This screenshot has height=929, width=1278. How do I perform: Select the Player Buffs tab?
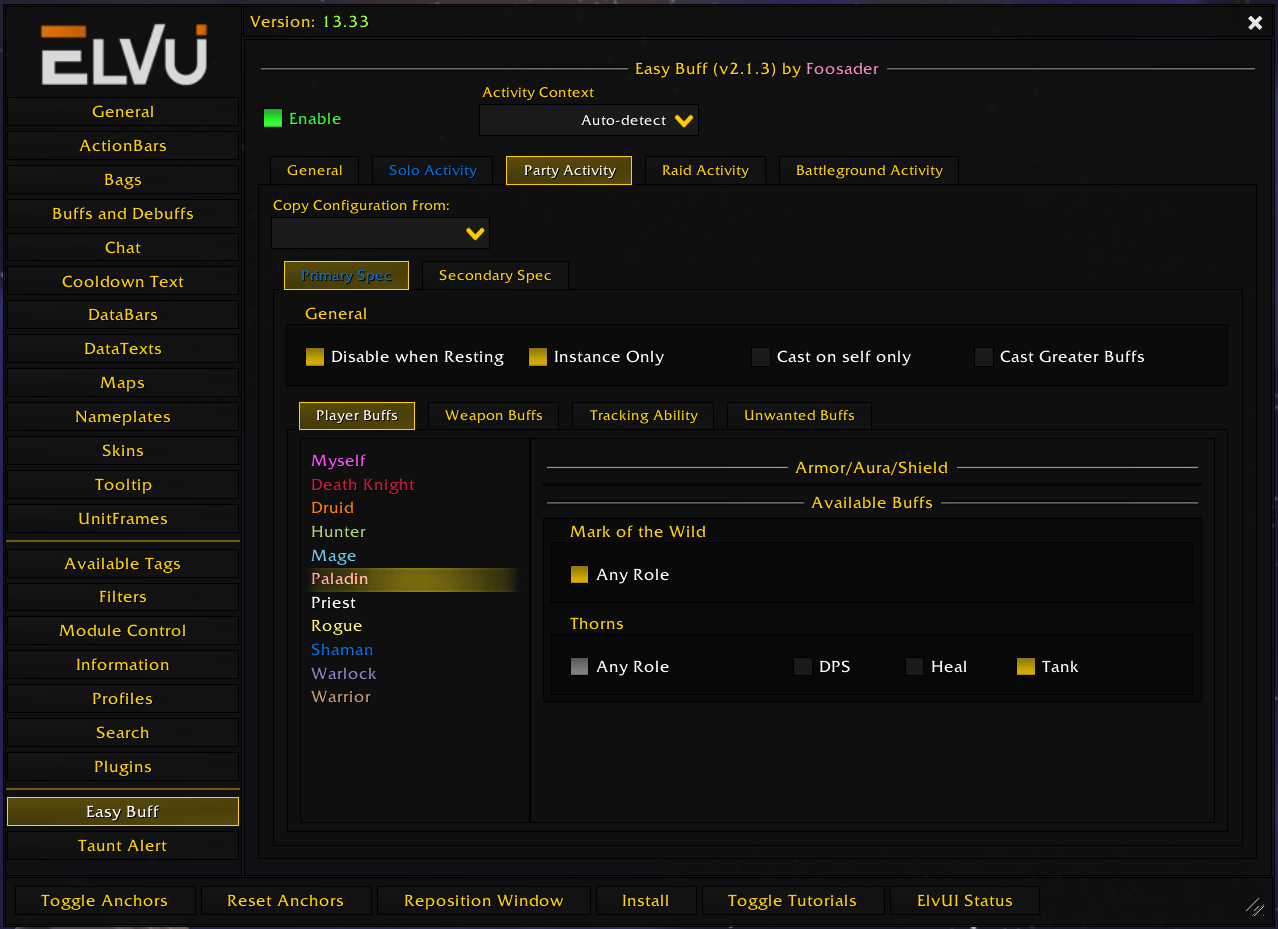click(357, 415)
